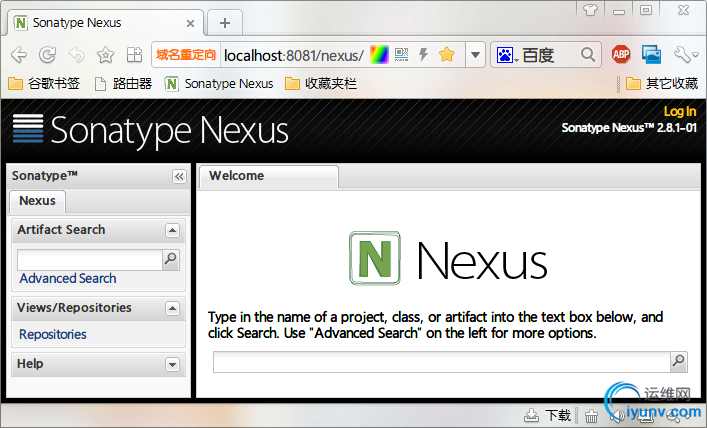Open the Advanced Search link
The image size is (707, 428).
[x=68, y=278]
